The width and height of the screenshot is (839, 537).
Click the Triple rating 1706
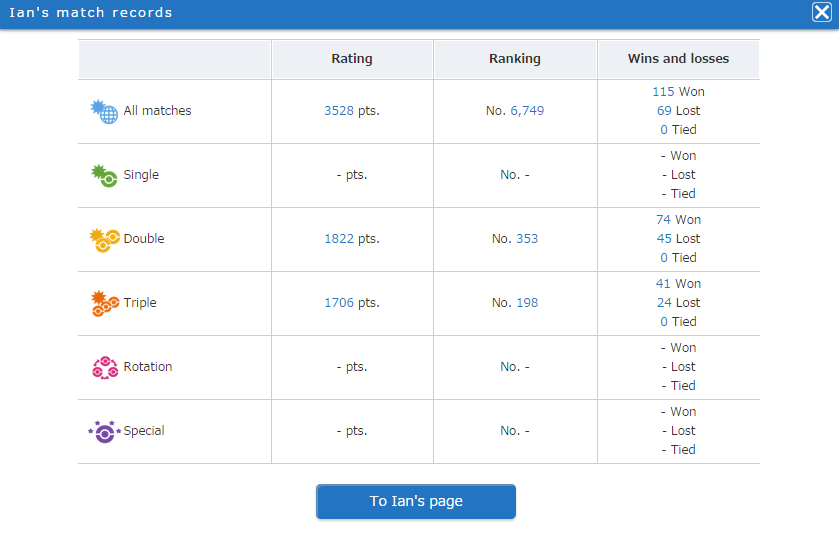pyautogui.click(x=339, y=303)
